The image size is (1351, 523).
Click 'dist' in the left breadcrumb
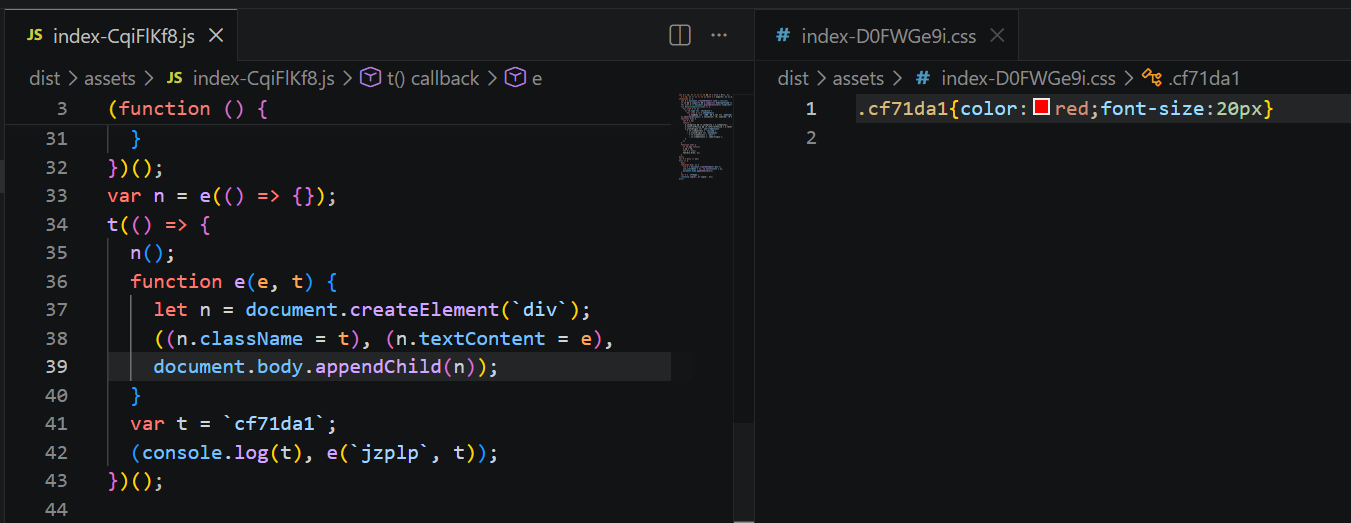click(x=43, y=78)
